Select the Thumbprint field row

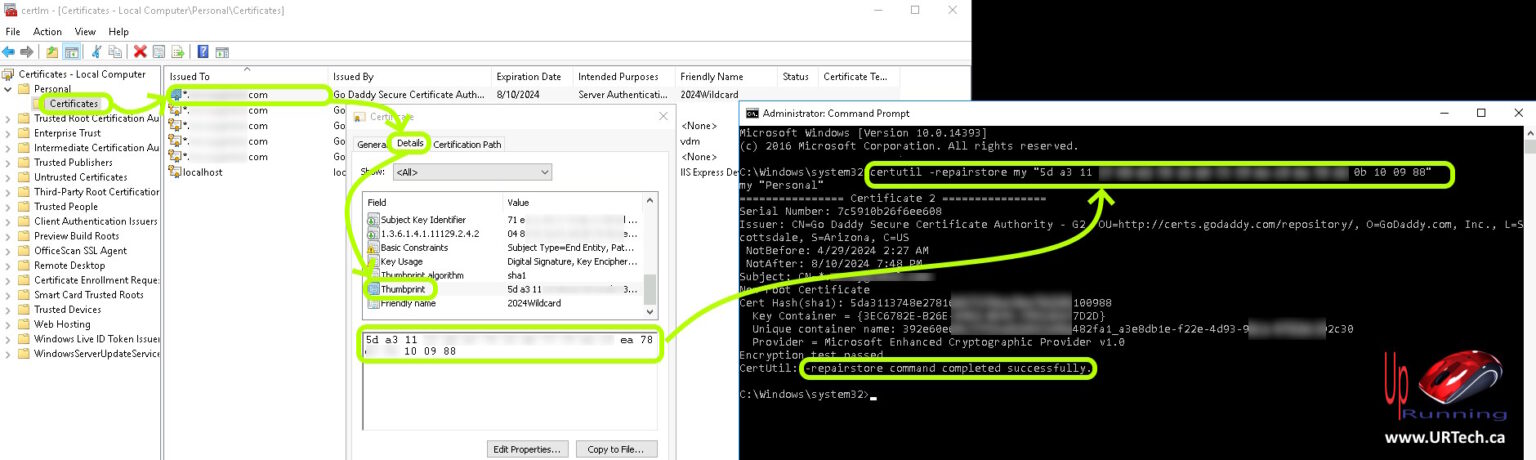[402, 289]
